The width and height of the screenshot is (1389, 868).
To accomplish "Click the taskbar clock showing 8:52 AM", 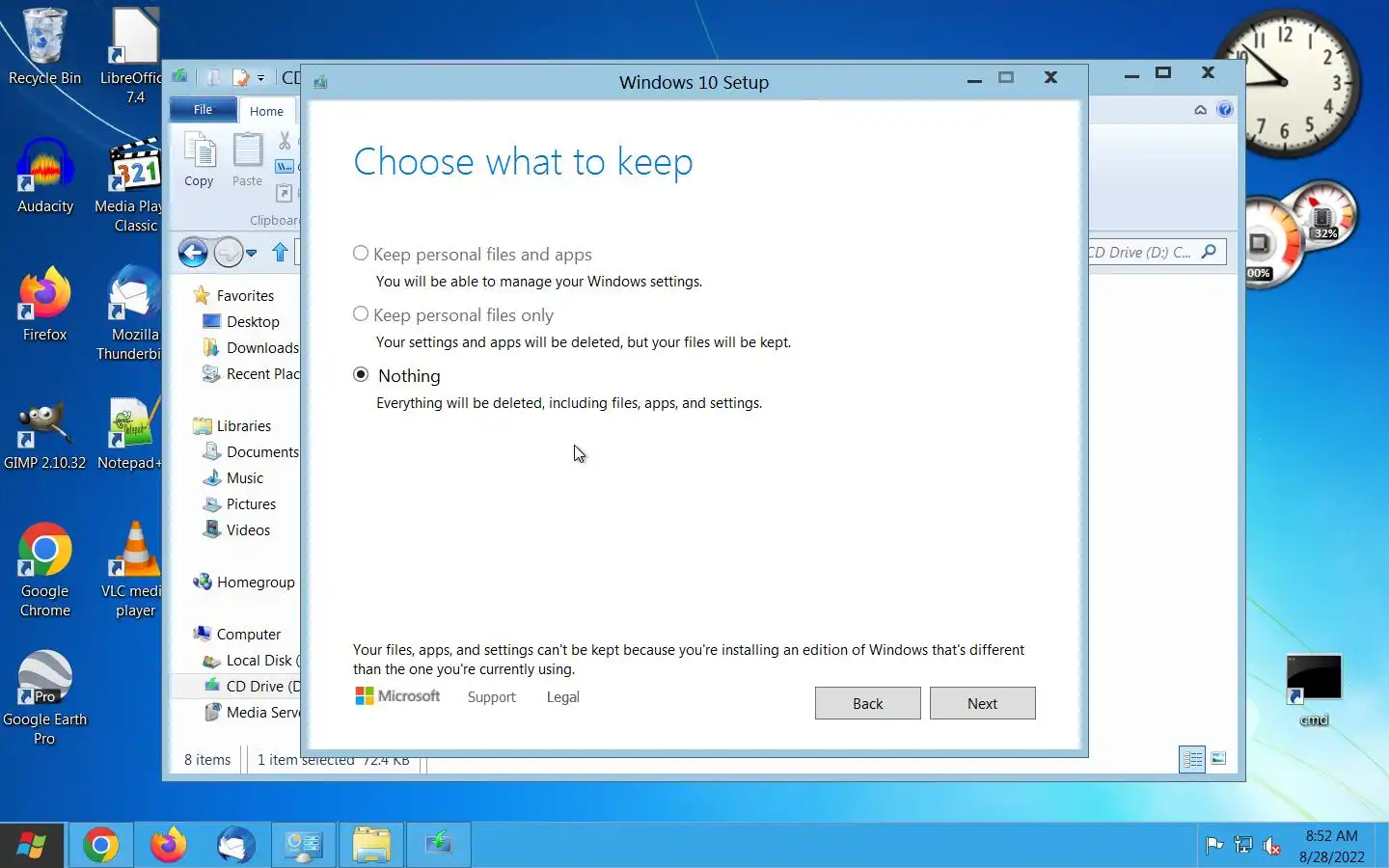I will [x=1331, y=846].
